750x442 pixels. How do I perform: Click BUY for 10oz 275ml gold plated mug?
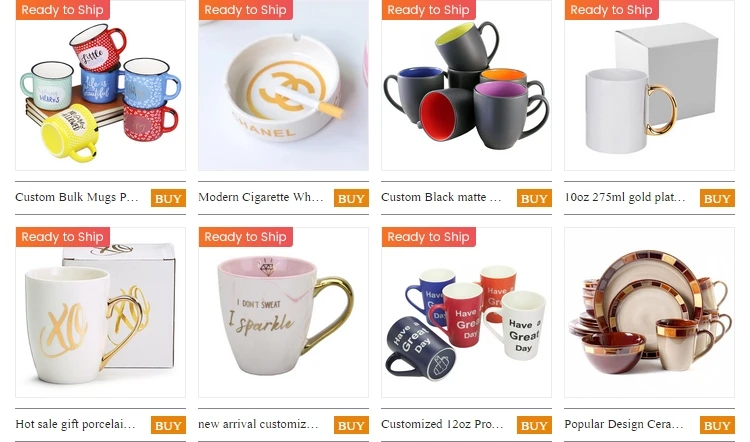717,198
